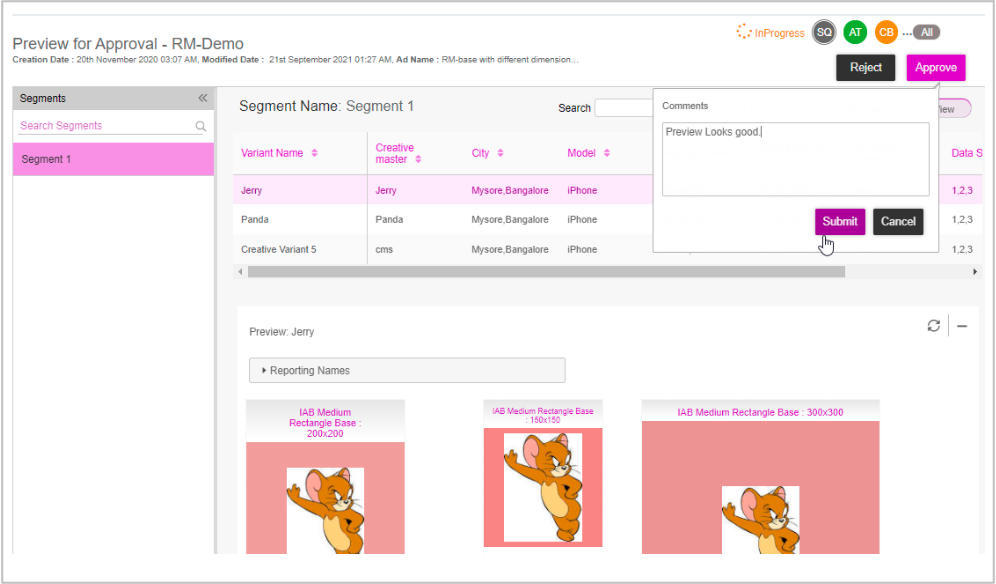This screenshot has height=584, width=996.
Task: Click iPhone in the Panda row
Action: 582,219
